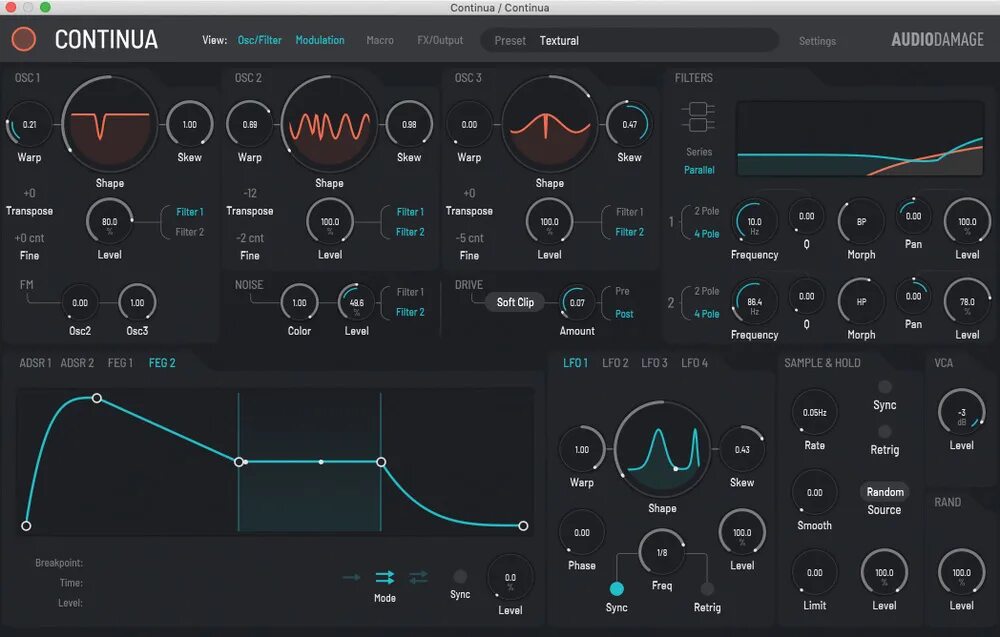Click the OSC 3 Skew knob

coord(629,124)
